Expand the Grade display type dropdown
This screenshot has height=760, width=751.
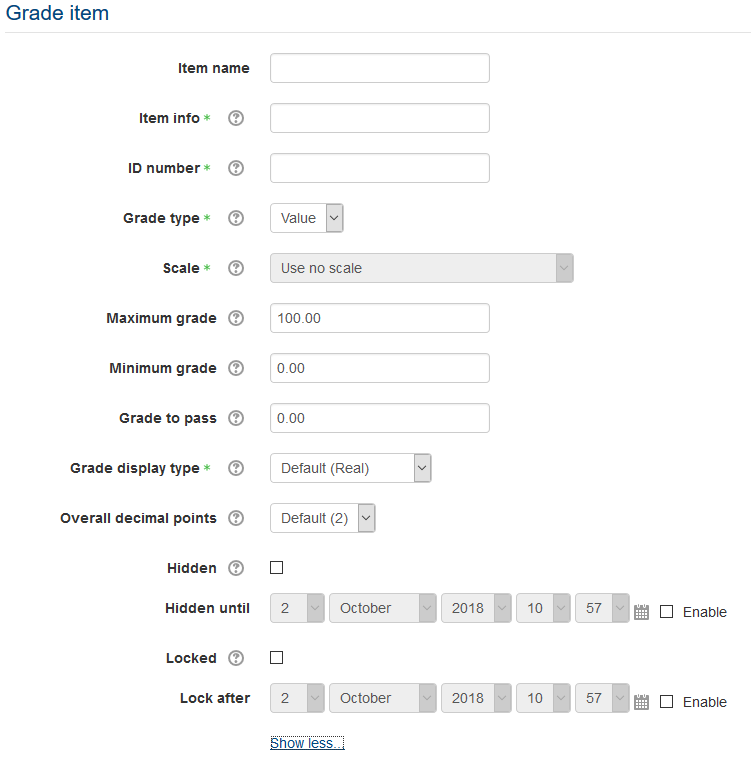click(x=350, y=468)
